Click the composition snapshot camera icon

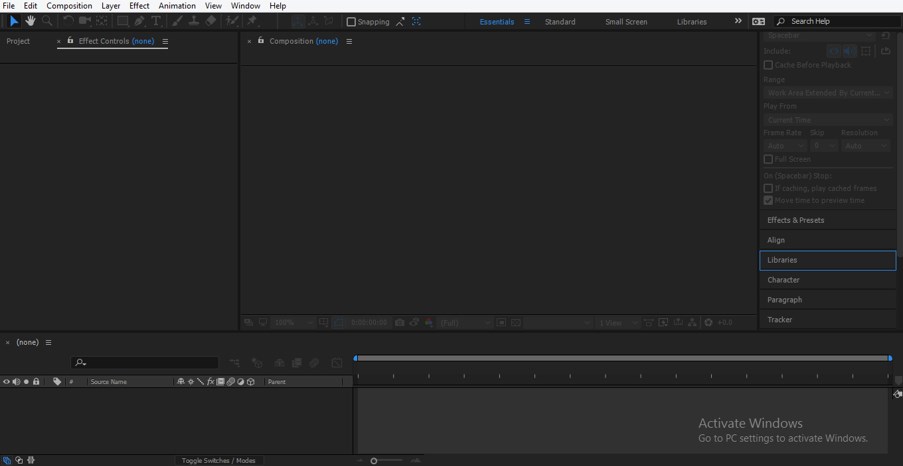400,323
